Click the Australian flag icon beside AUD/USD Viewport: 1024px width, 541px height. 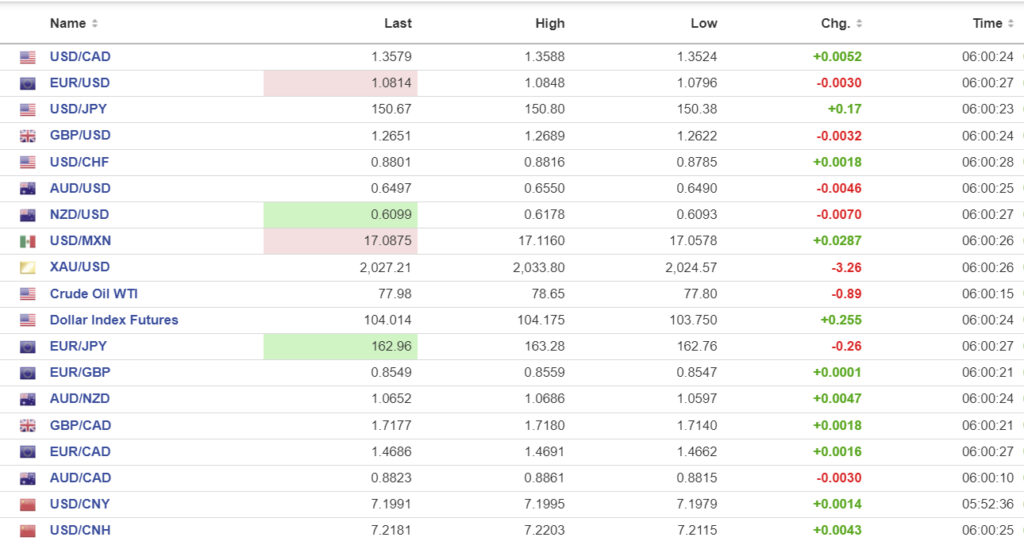27,188
